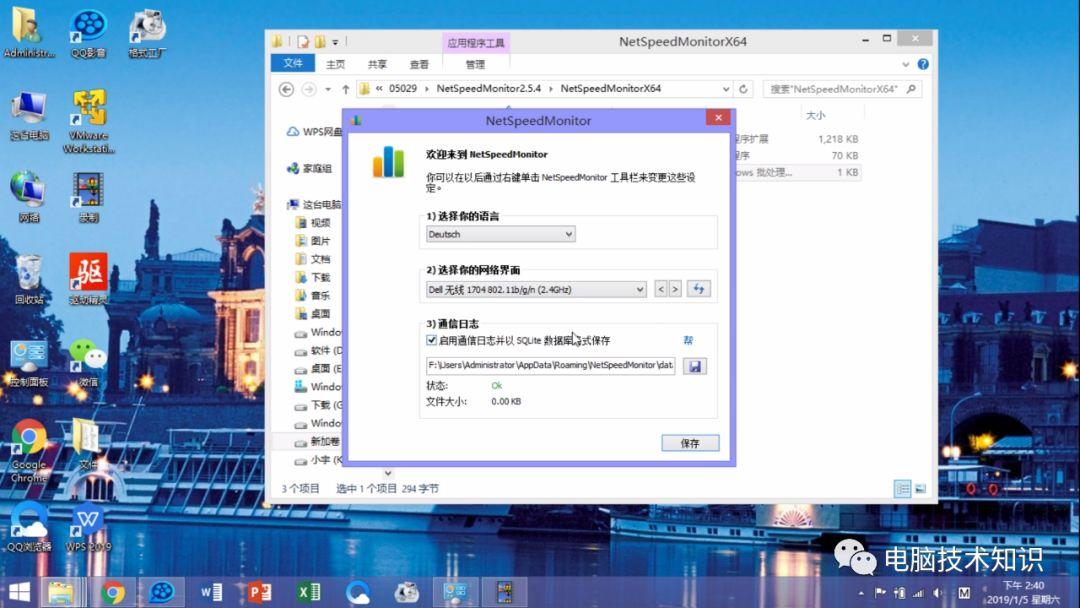Image resolution: width=1080 pixels, height=608 pixels.
Task: Open quick access toolbar customize arrow
Action: coord(335,42)
